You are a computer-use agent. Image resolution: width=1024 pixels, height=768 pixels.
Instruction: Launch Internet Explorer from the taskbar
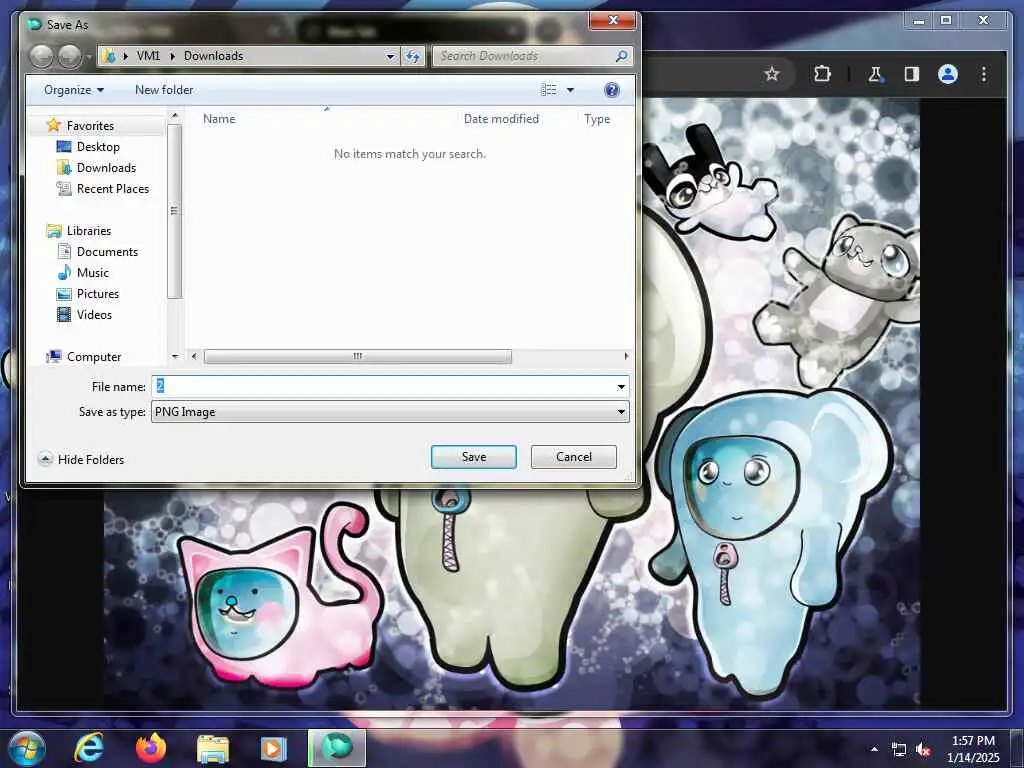click(x=89, y=748)
